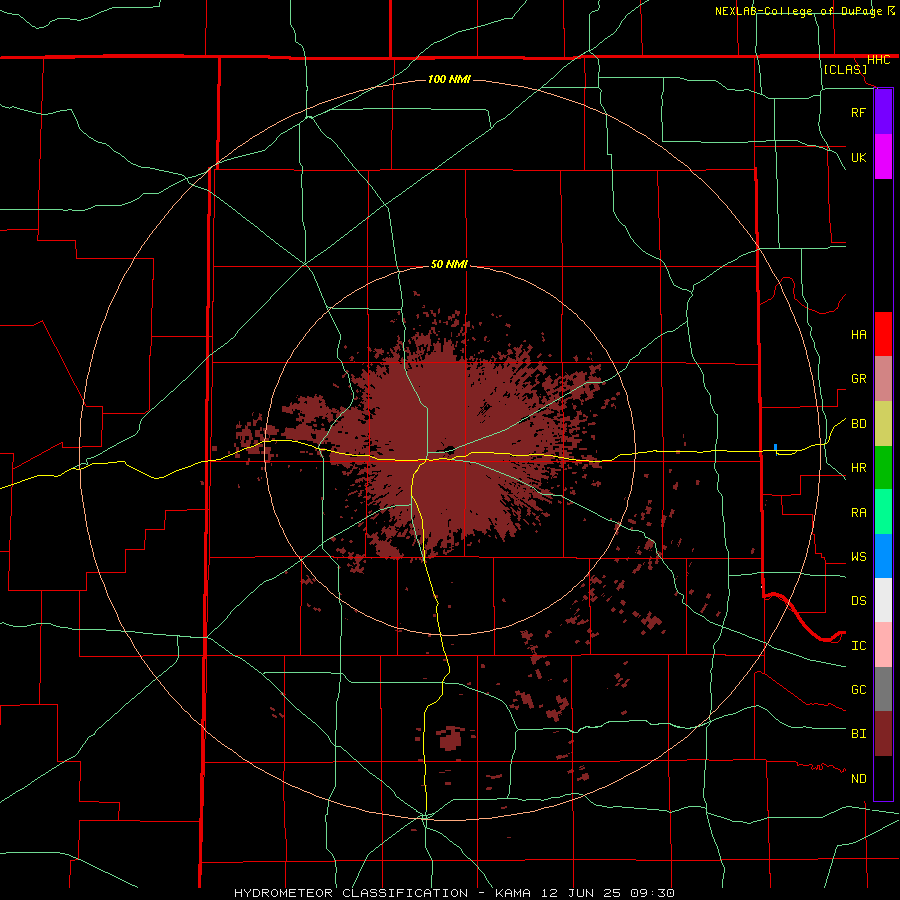Select the BD yellow legend color
Image resolution: width=900 pixels, height=900 pixels.
(x=883, y=423)
